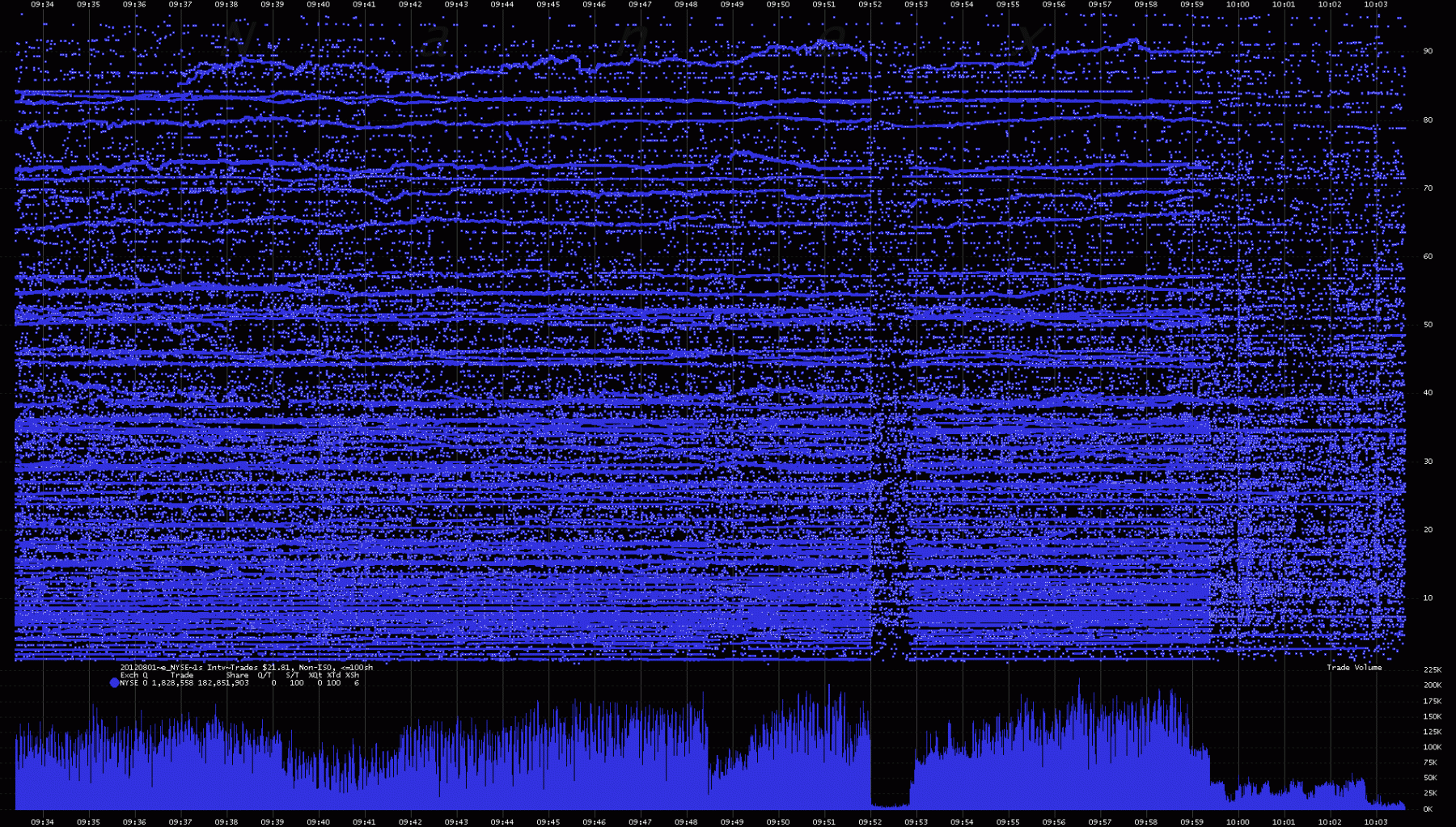Click 09:48 on the bottom time axis

click(686, 822)
